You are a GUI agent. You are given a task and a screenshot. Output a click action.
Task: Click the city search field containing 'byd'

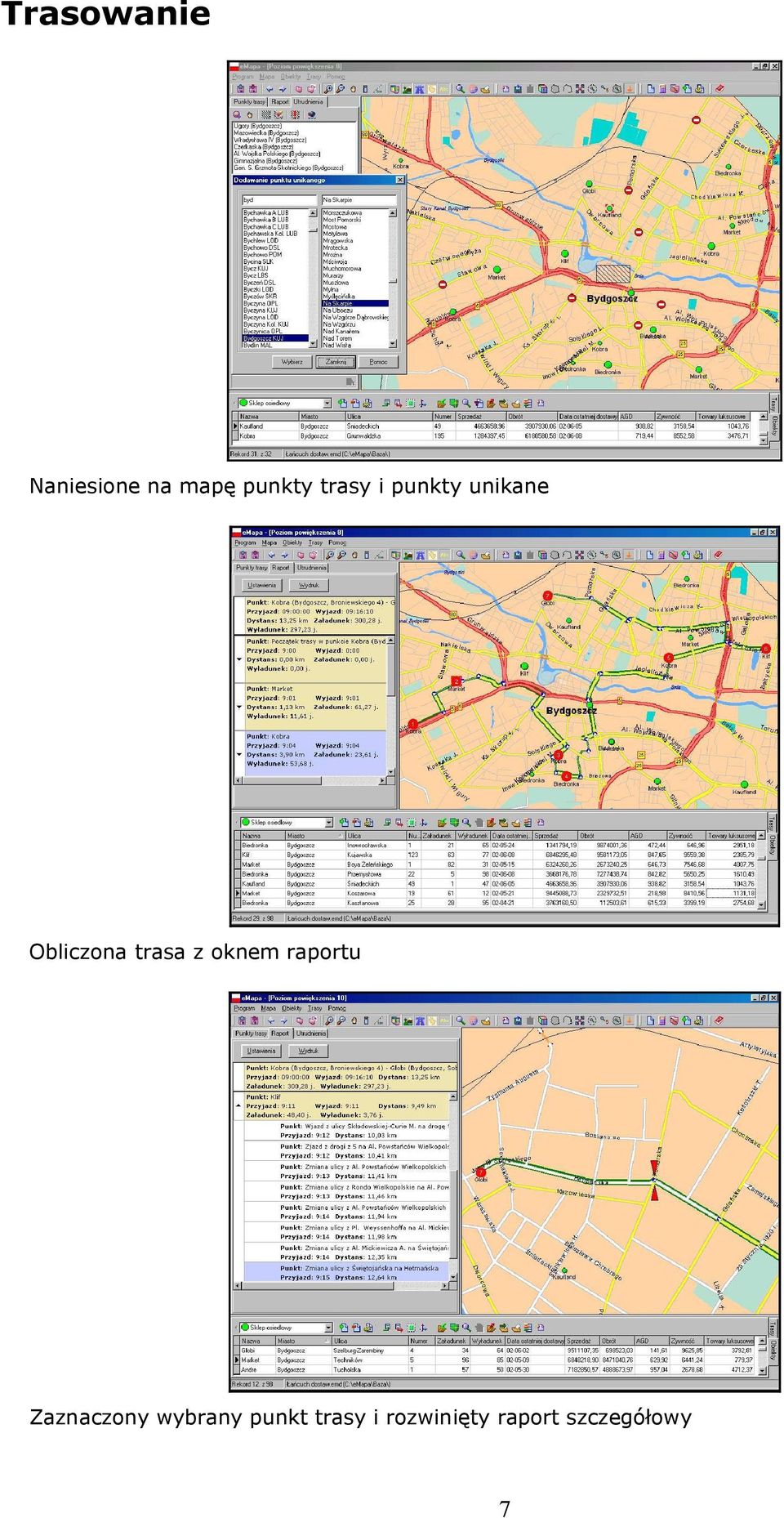tap(278, 199)
